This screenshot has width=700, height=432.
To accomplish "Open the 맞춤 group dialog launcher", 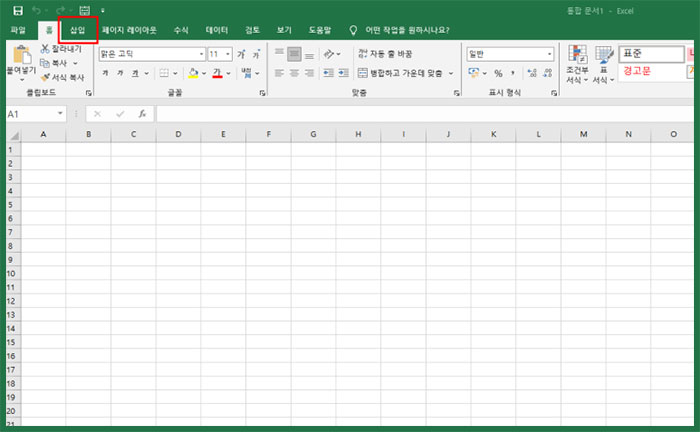I will [x=457, y=93].
